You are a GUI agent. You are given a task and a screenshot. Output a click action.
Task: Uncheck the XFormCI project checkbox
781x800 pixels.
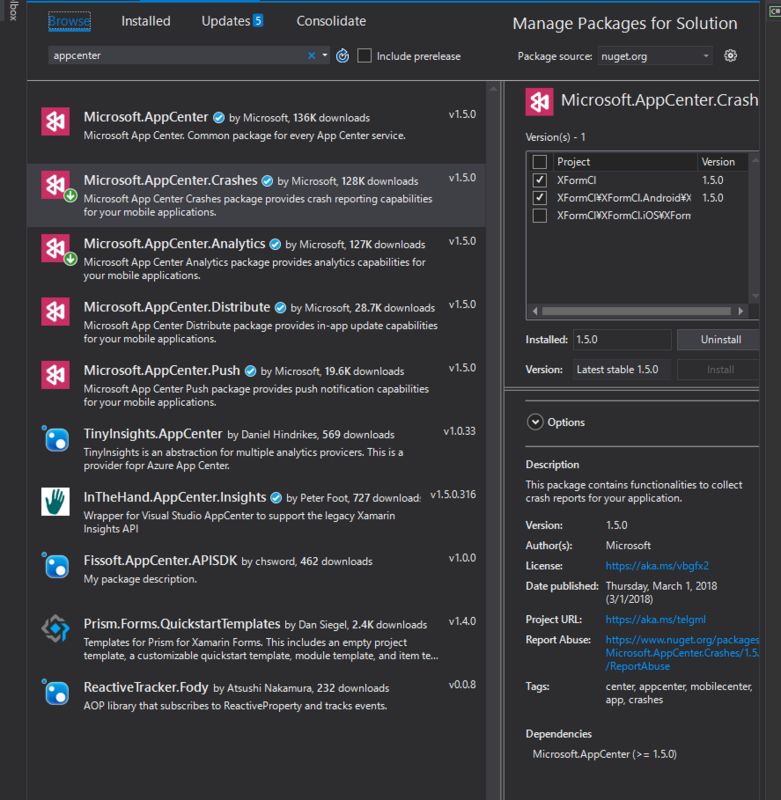click(540, 180)
